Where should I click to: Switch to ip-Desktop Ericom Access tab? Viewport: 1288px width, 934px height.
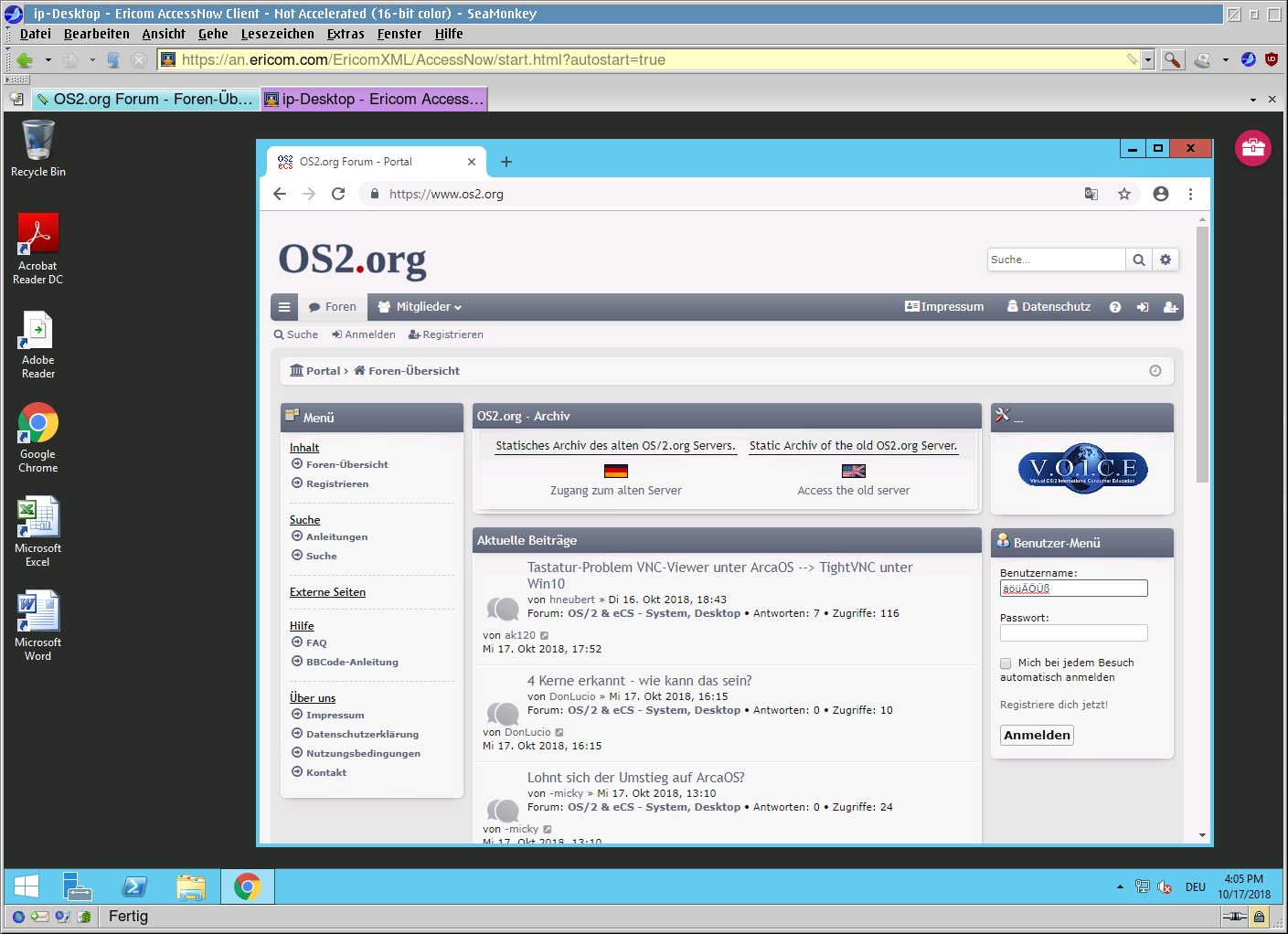tap(374, 99)
